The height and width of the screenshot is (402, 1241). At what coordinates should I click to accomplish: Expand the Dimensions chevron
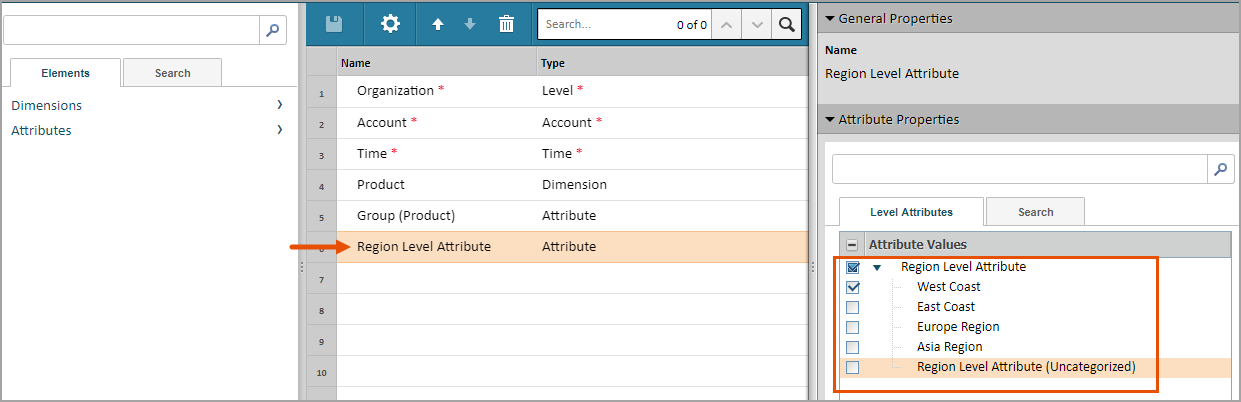pyautogui.click(x=280, y=105)
